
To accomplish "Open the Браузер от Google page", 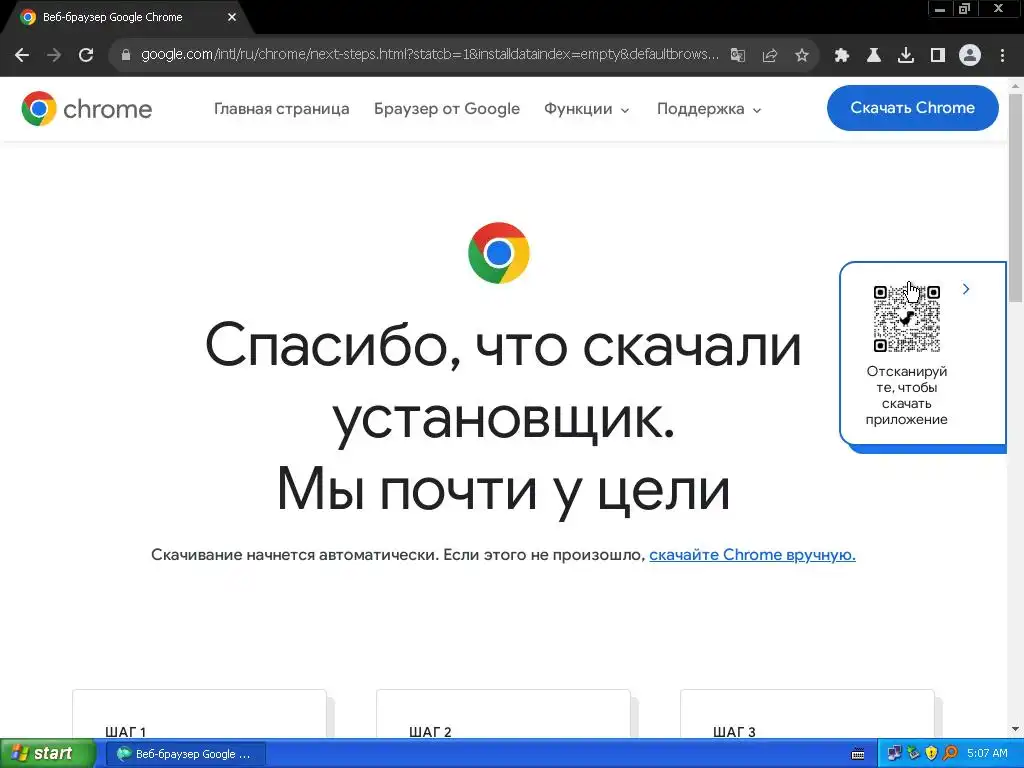I will 447,109.
